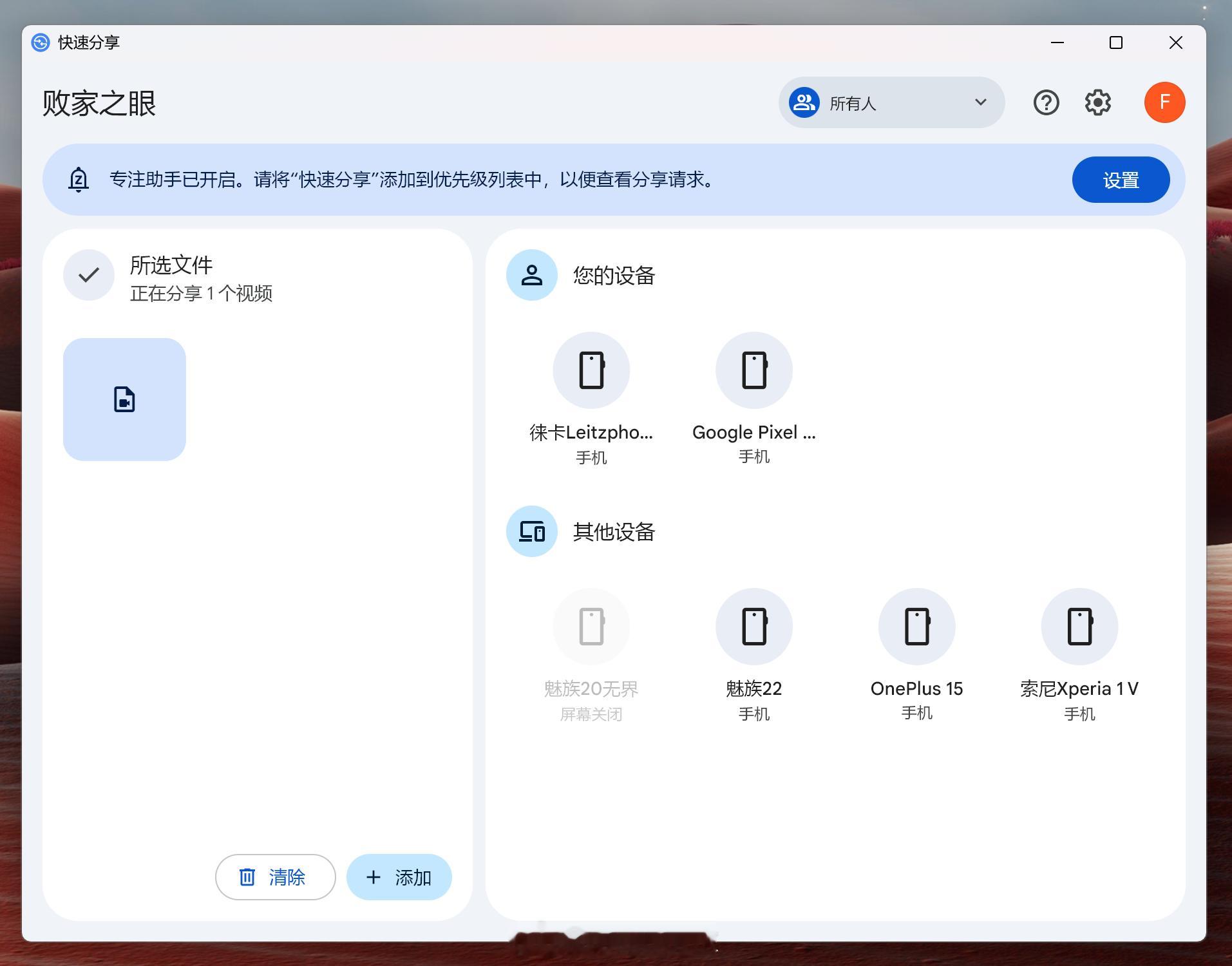
Task: Click the orange F account avatar
Action: (x=1164, y=102)
